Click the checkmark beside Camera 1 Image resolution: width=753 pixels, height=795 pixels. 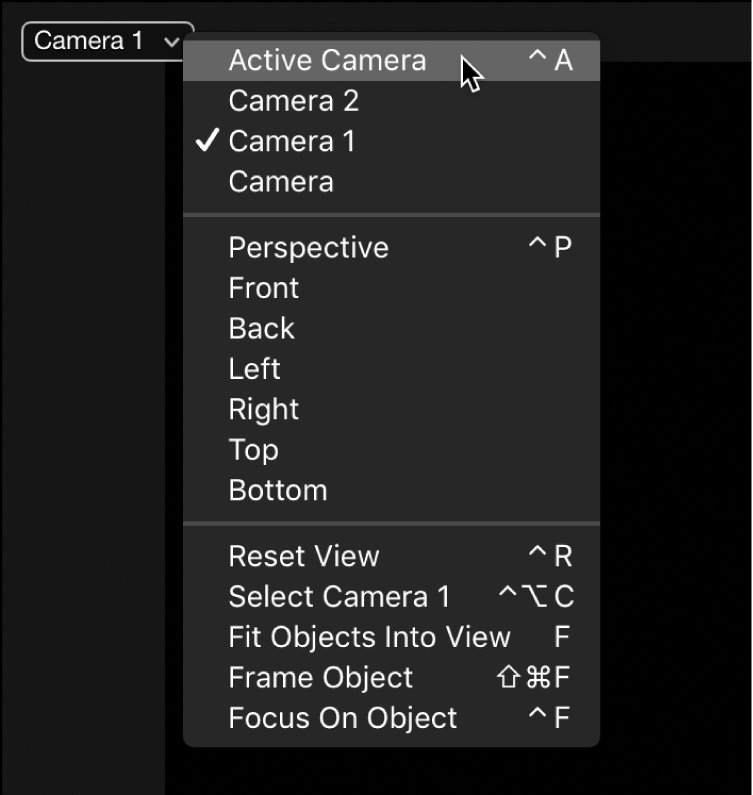pyautogui.click(x=207, y=142)
